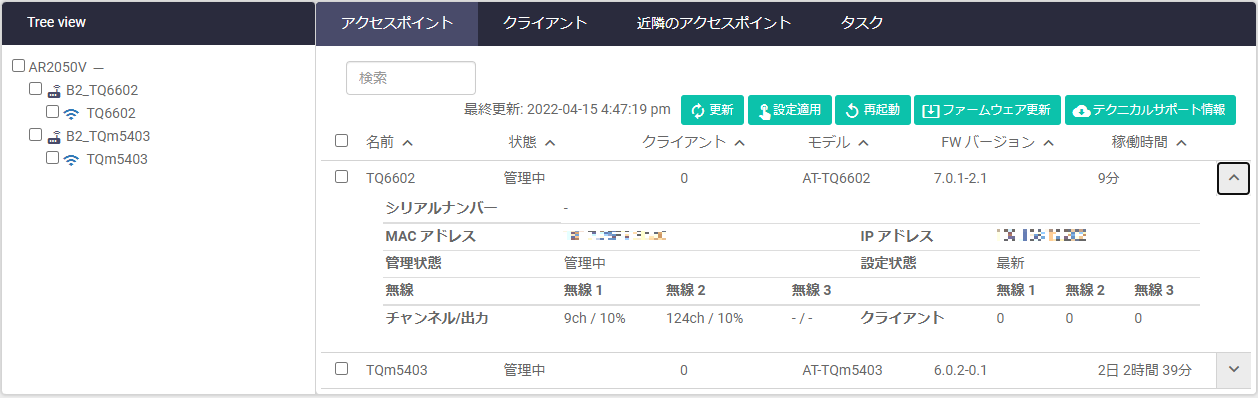Focus the 検索 search field
Screen dimensions: 1258x398
(x=411, y=78)
